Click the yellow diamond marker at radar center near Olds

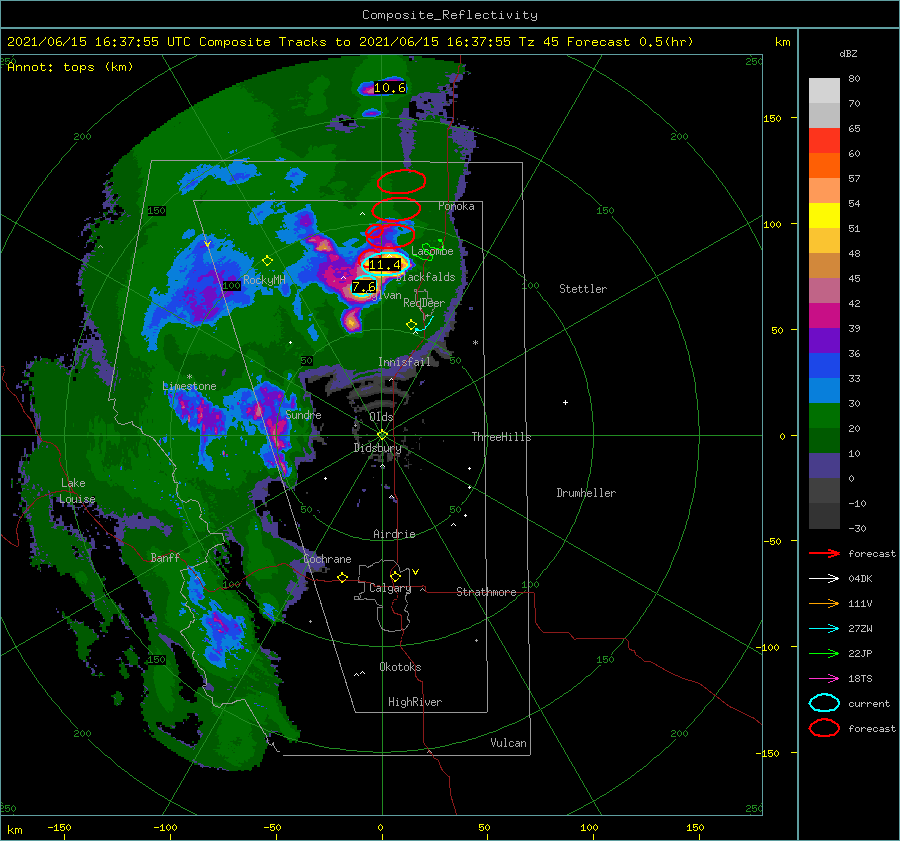point(382,435)
